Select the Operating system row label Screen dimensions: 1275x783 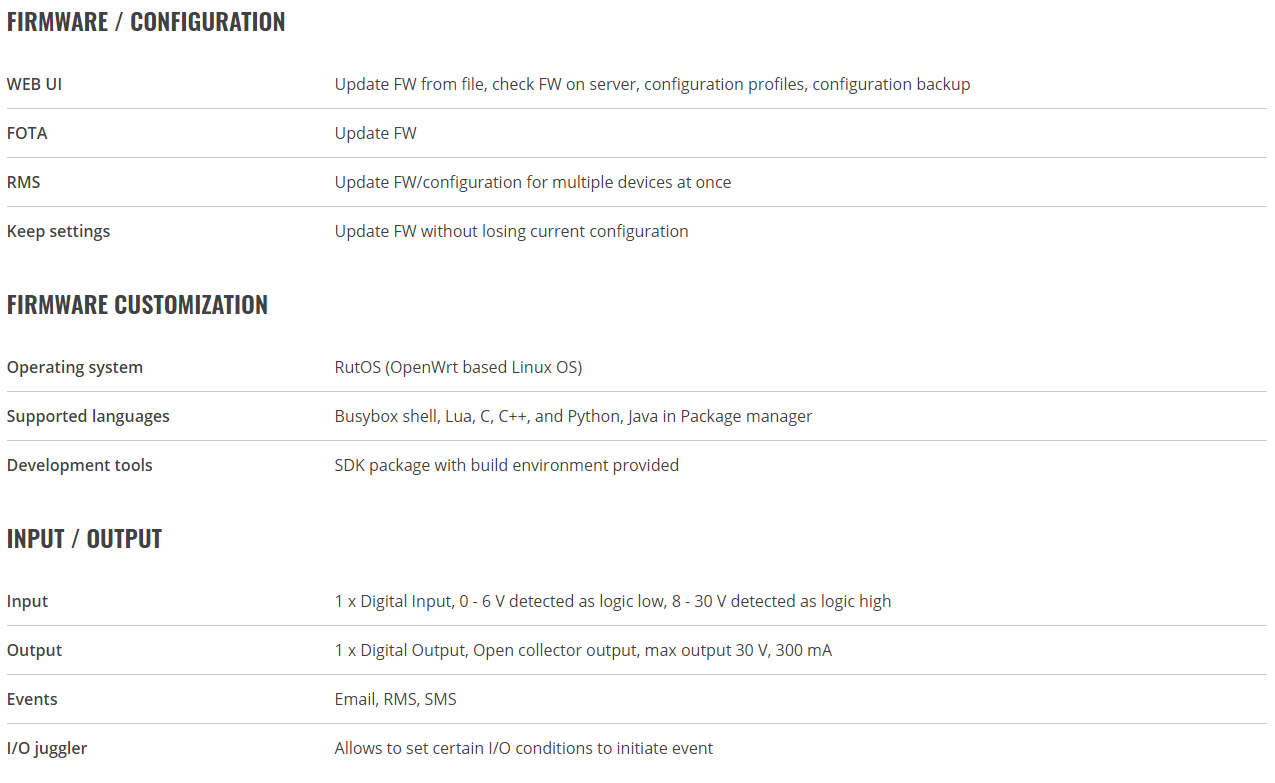pyautogui.click(x=75, y=367)
